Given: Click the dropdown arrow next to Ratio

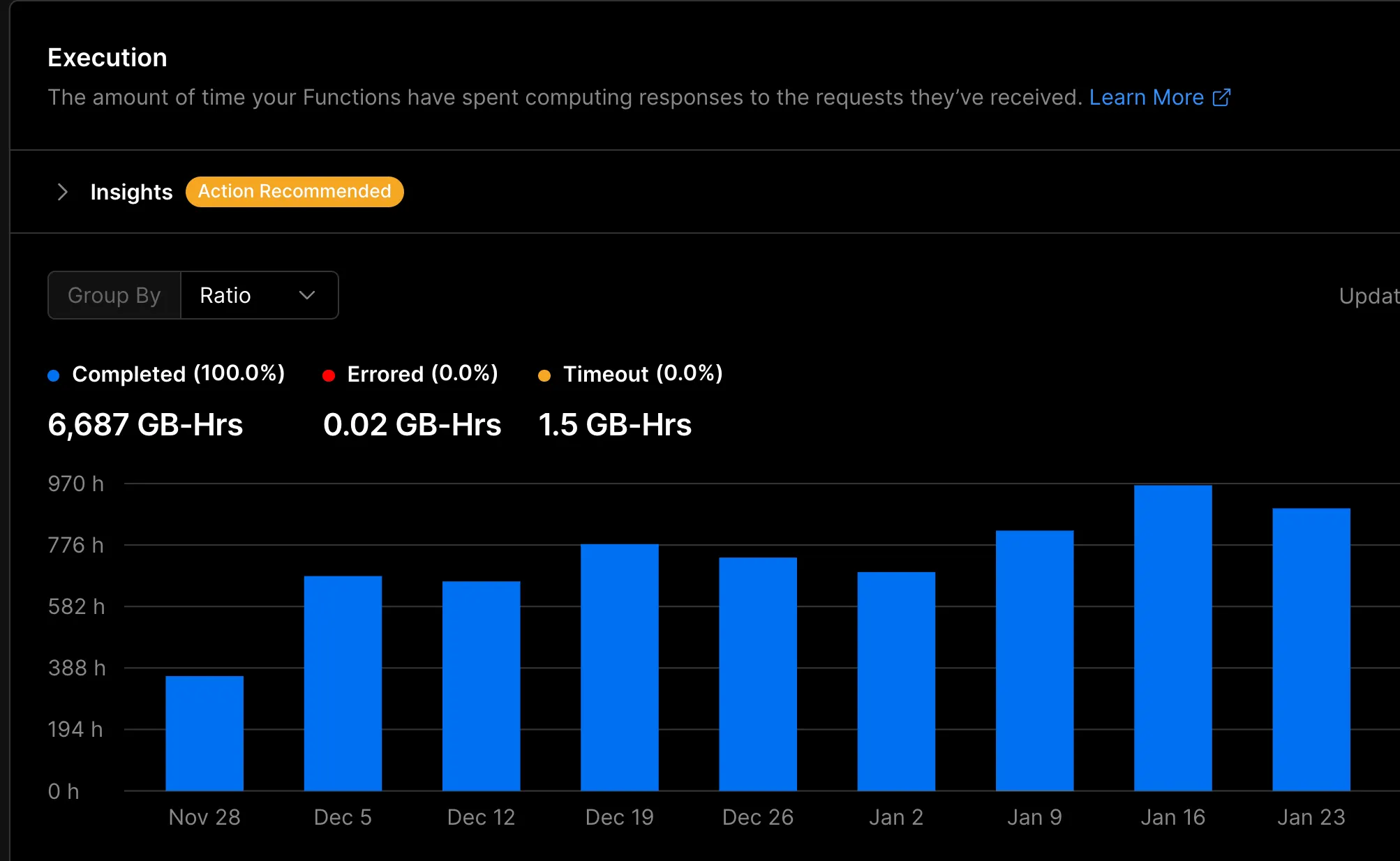Looking at the screenshot, I should point(306,295).
